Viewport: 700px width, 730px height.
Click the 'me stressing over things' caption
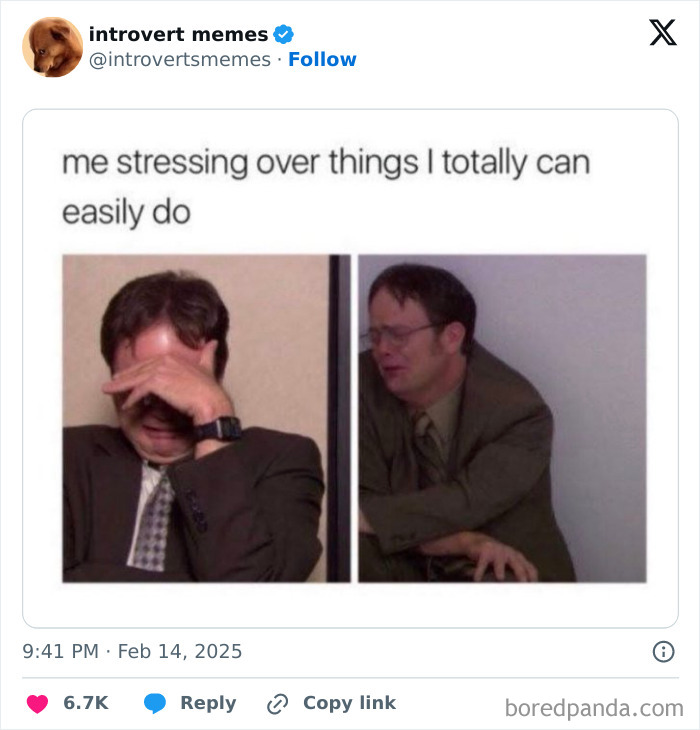tap(326, 188)
